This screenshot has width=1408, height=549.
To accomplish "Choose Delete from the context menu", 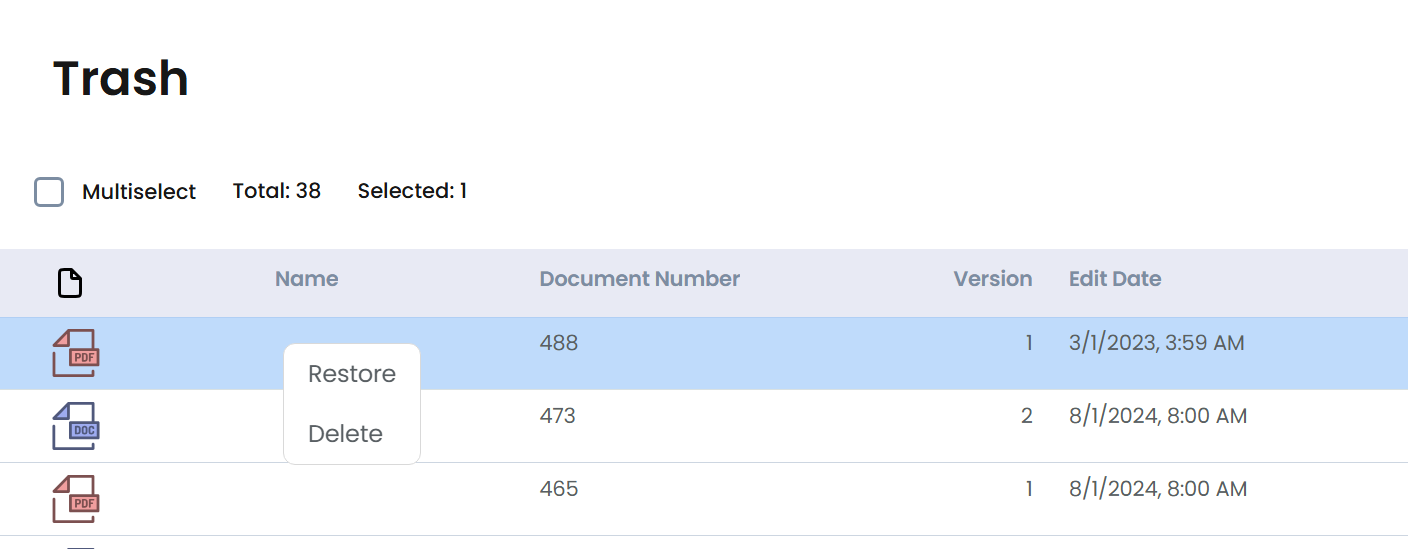I will (346, 434).
